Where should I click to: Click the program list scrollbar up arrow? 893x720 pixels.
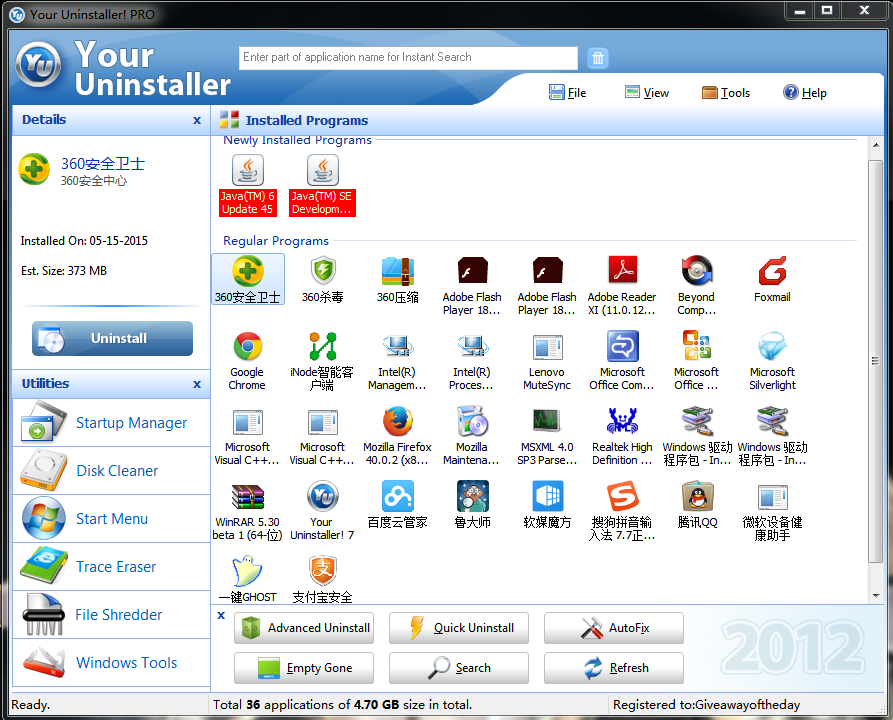[x=876, y=146]
